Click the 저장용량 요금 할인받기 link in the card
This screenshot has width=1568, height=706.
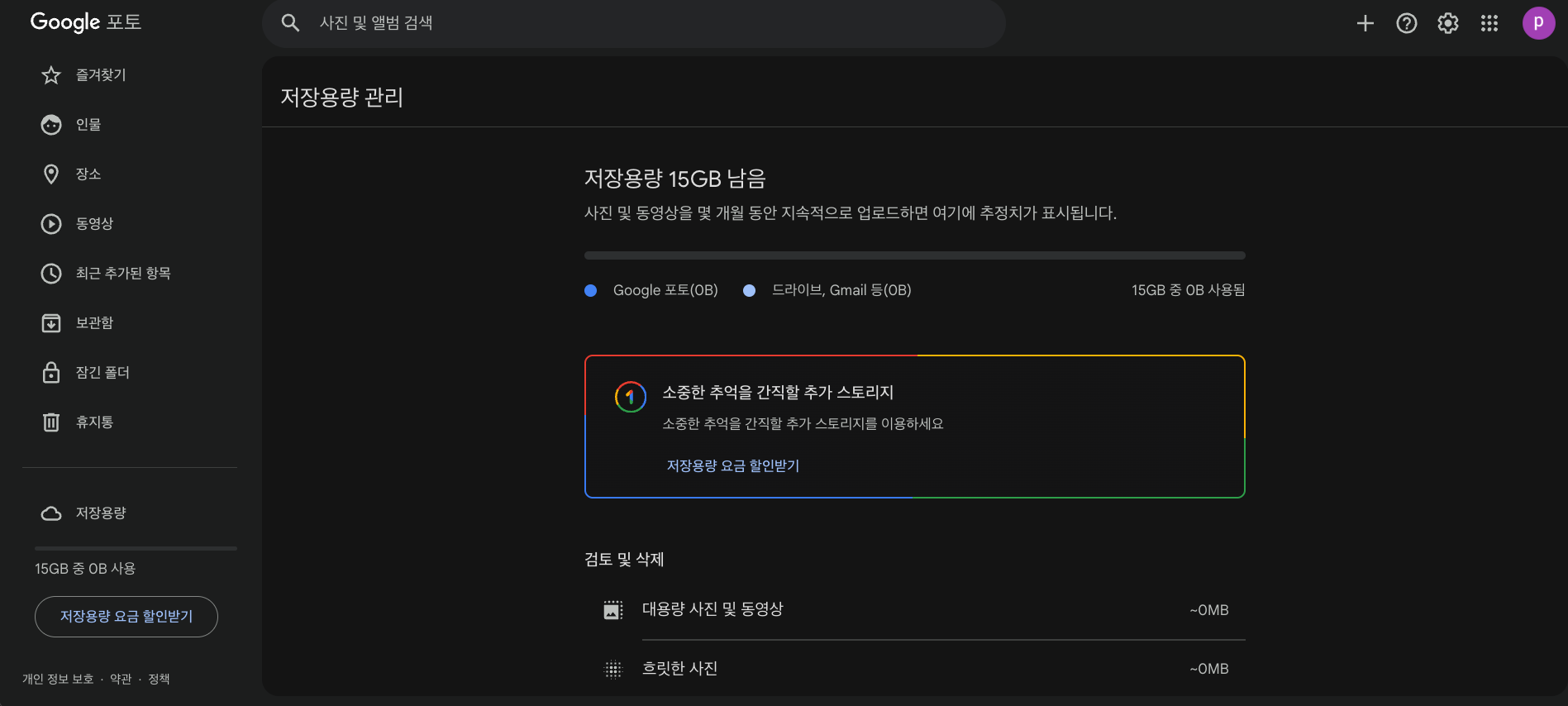(732, 465)
